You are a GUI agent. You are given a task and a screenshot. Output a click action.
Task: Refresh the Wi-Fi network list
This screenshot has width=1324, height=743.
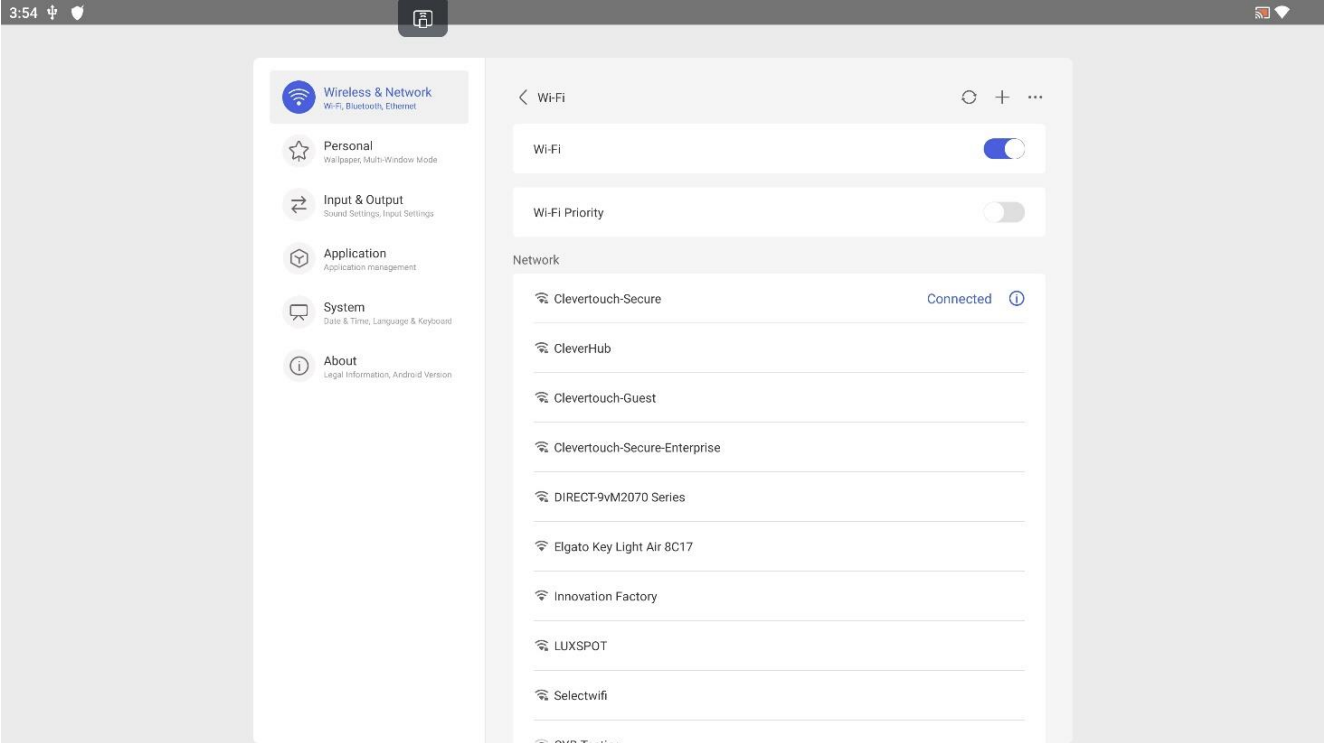click(968, 97)
